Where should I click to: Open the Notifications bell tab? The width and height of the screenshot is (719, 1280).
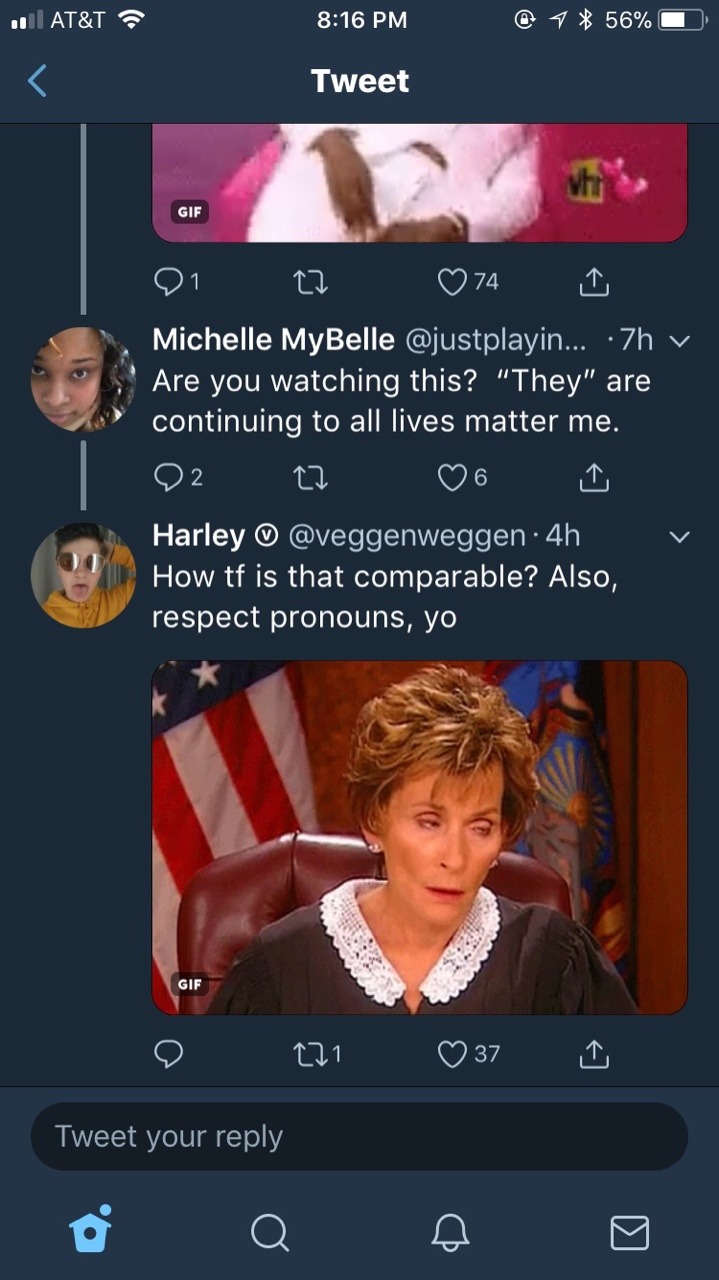[x=449, y=1232]
